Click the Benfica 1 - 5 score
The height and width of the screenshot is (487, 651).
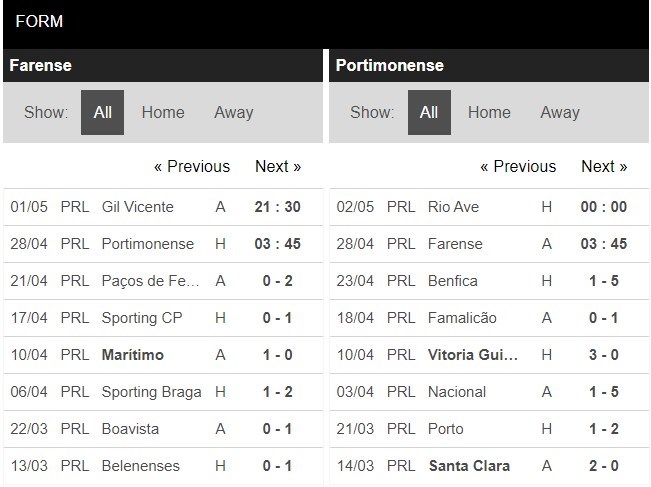[x=604, y=281]
